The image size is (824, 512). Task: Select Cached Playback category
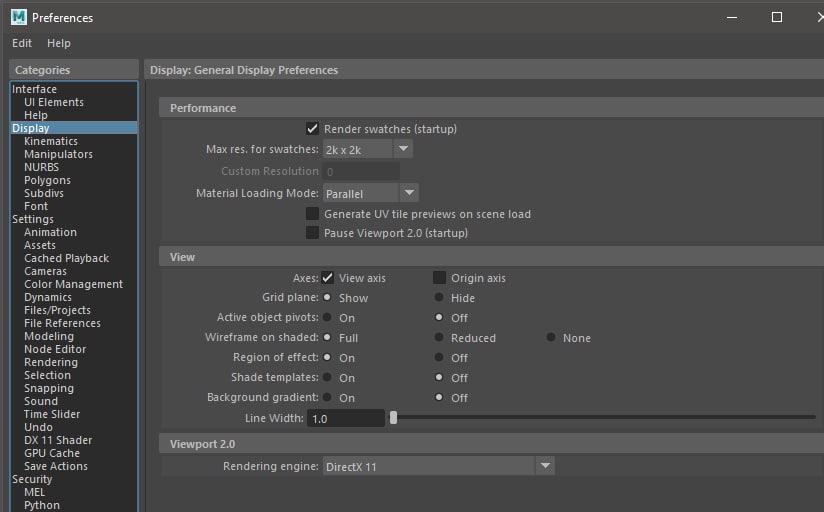pos(74,258)
